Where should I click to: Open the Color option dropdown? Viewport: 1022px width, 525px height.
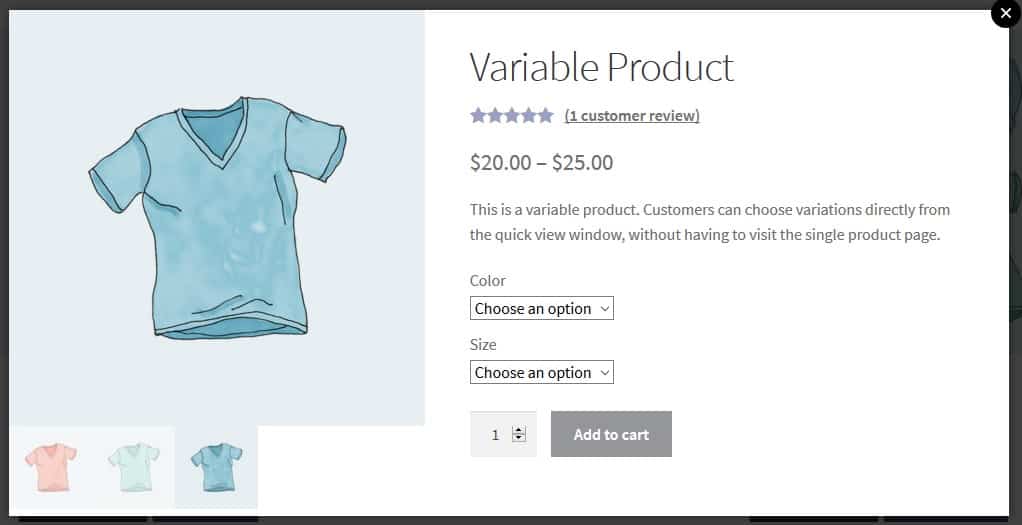click(x=542, y=308)
